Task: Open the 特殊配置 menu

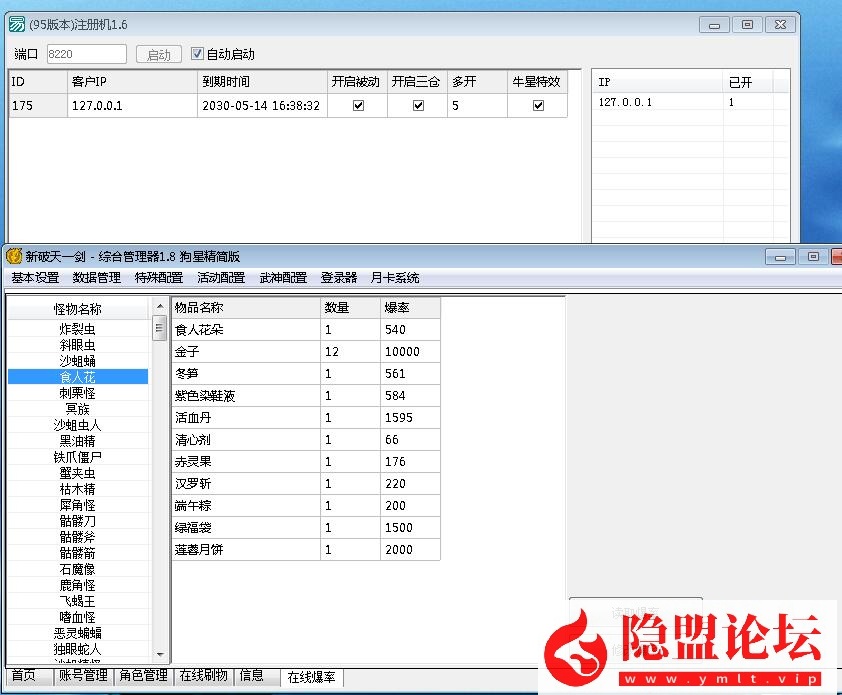Action: tap(160, 278)
